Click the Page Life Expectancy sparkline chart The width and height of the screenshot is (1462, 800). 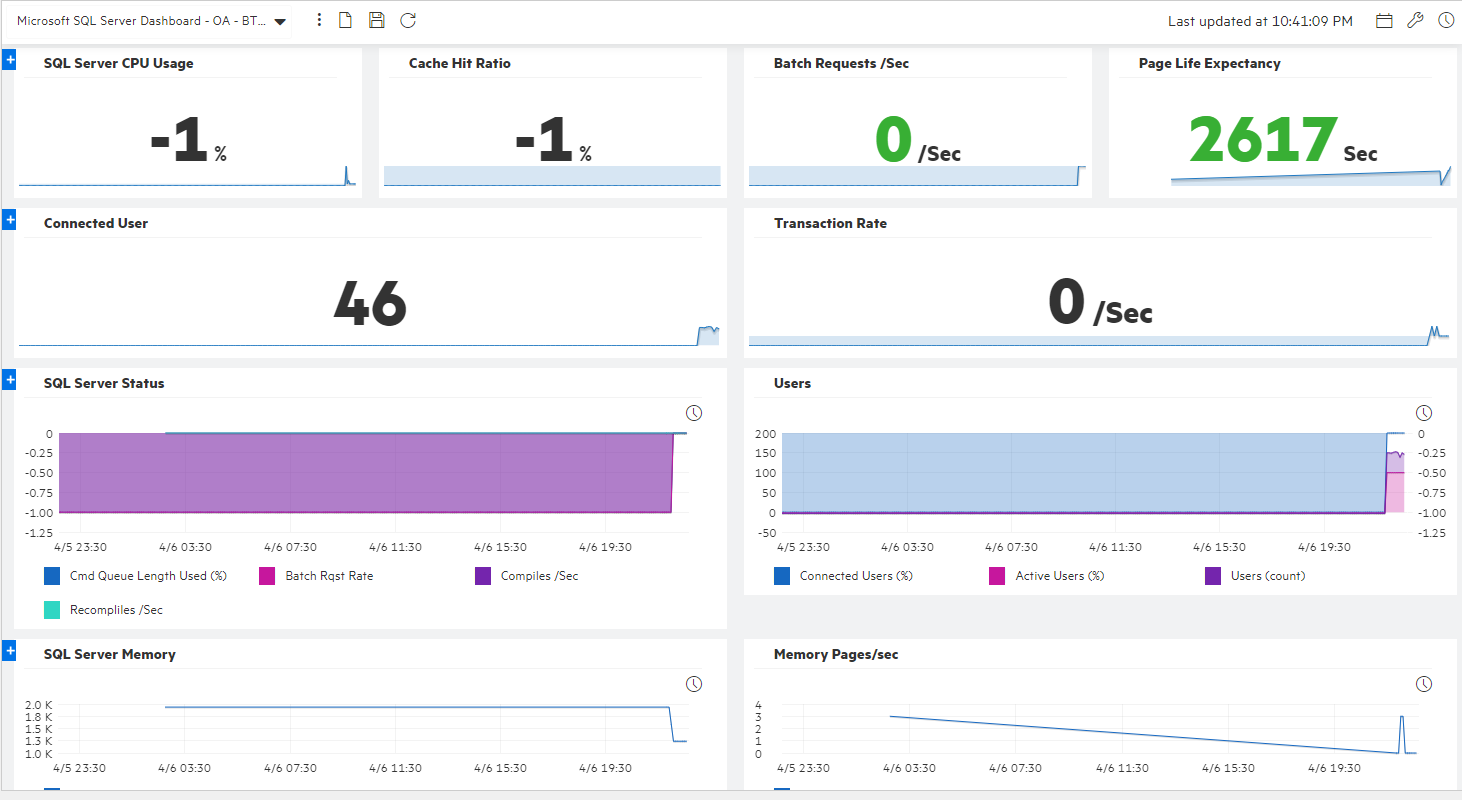click(1311, 177)
